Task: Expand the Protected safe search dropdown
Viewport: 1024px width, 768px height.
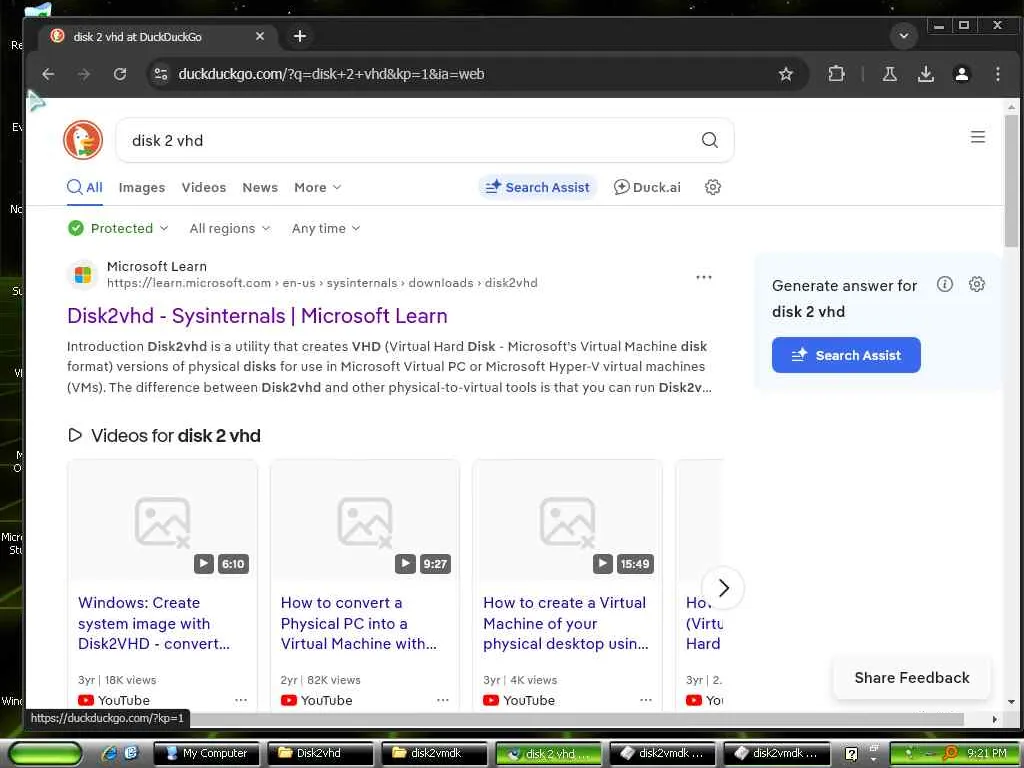Action: tap(118, 228)
